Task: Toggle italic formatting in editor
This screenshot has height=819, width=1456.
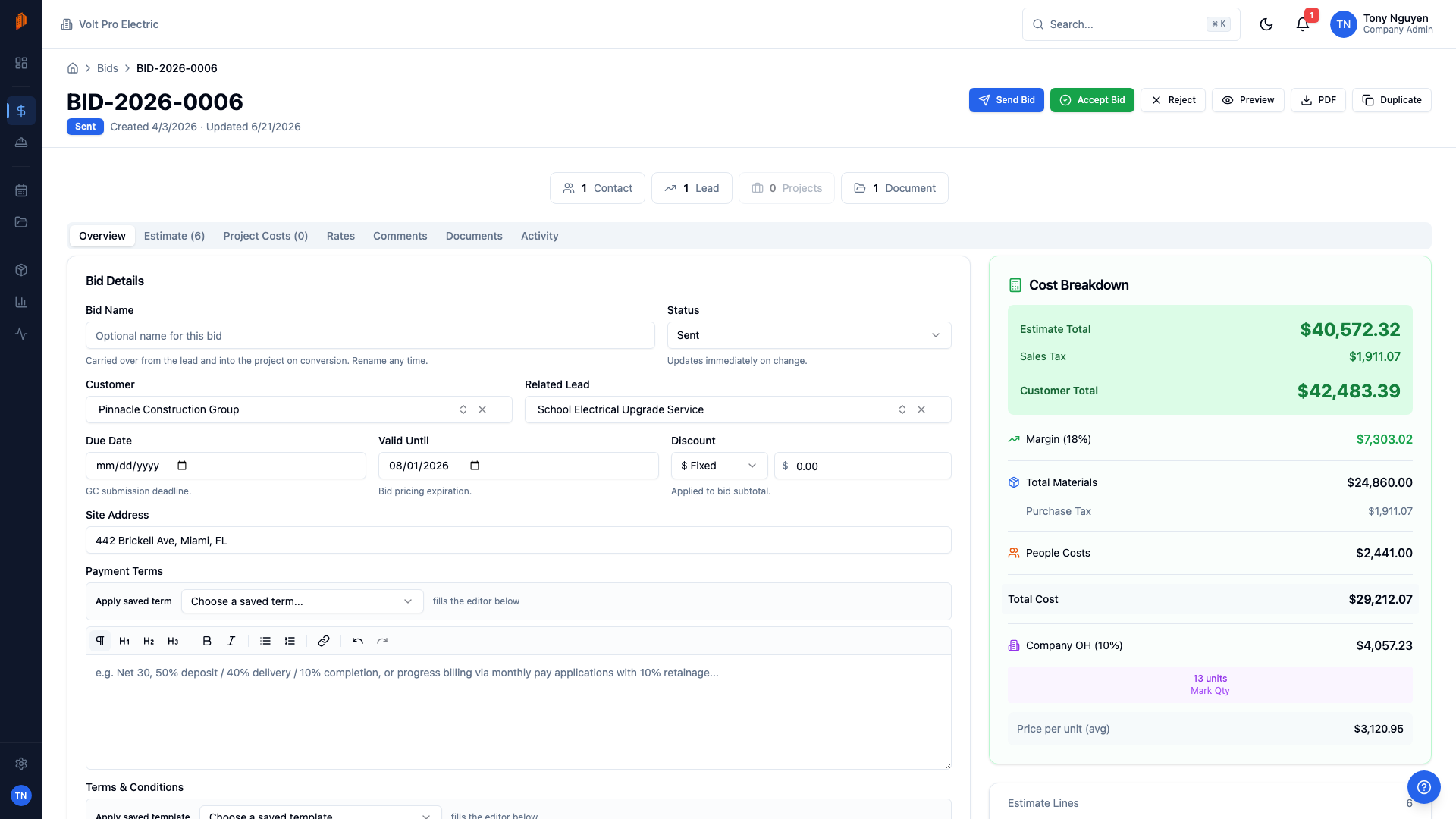Action: click(x=231, y=641)
